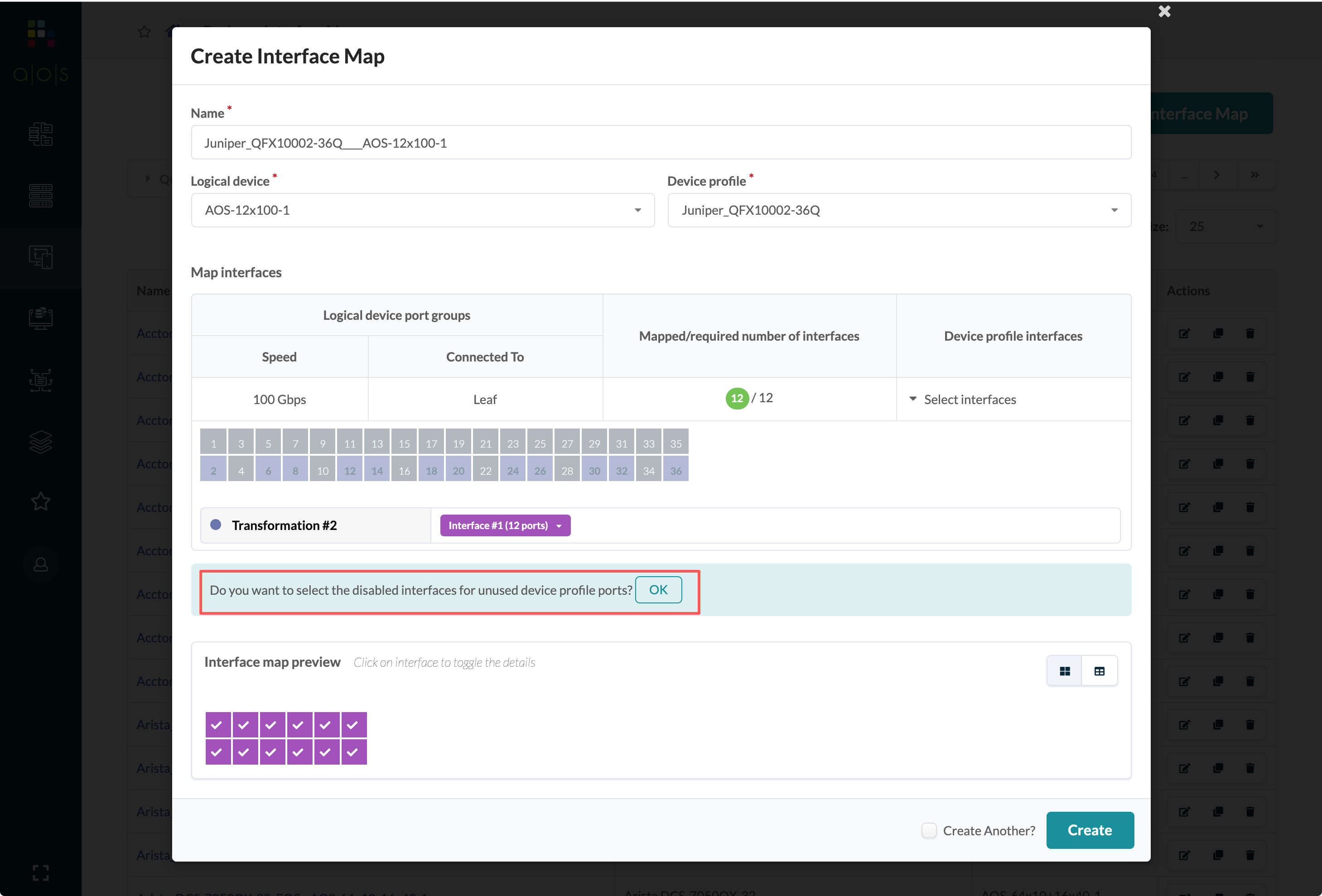Switch preview to table view icon
Viewport: 1322px width, 896px height.
[x=1099, y=671]
